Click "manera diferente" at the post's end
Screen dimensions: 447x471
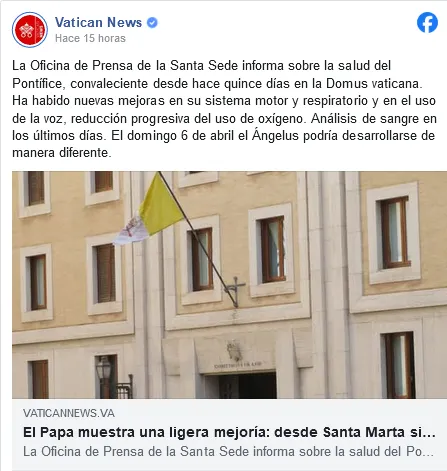(x=62, y=153)
